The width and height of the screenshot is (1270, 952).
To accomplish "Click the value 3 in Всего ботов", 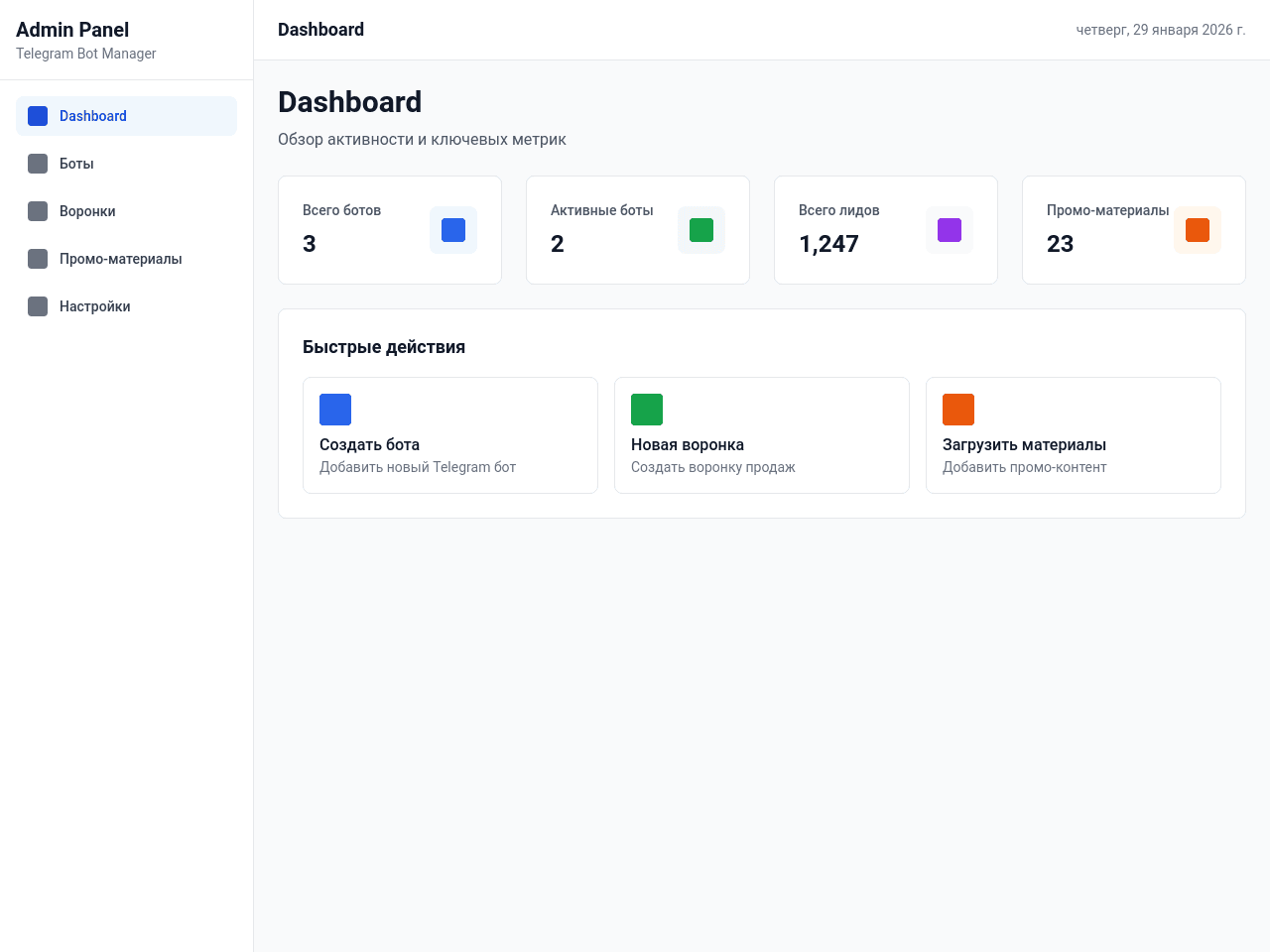I will pyautogui.click(x=310, y=244).
